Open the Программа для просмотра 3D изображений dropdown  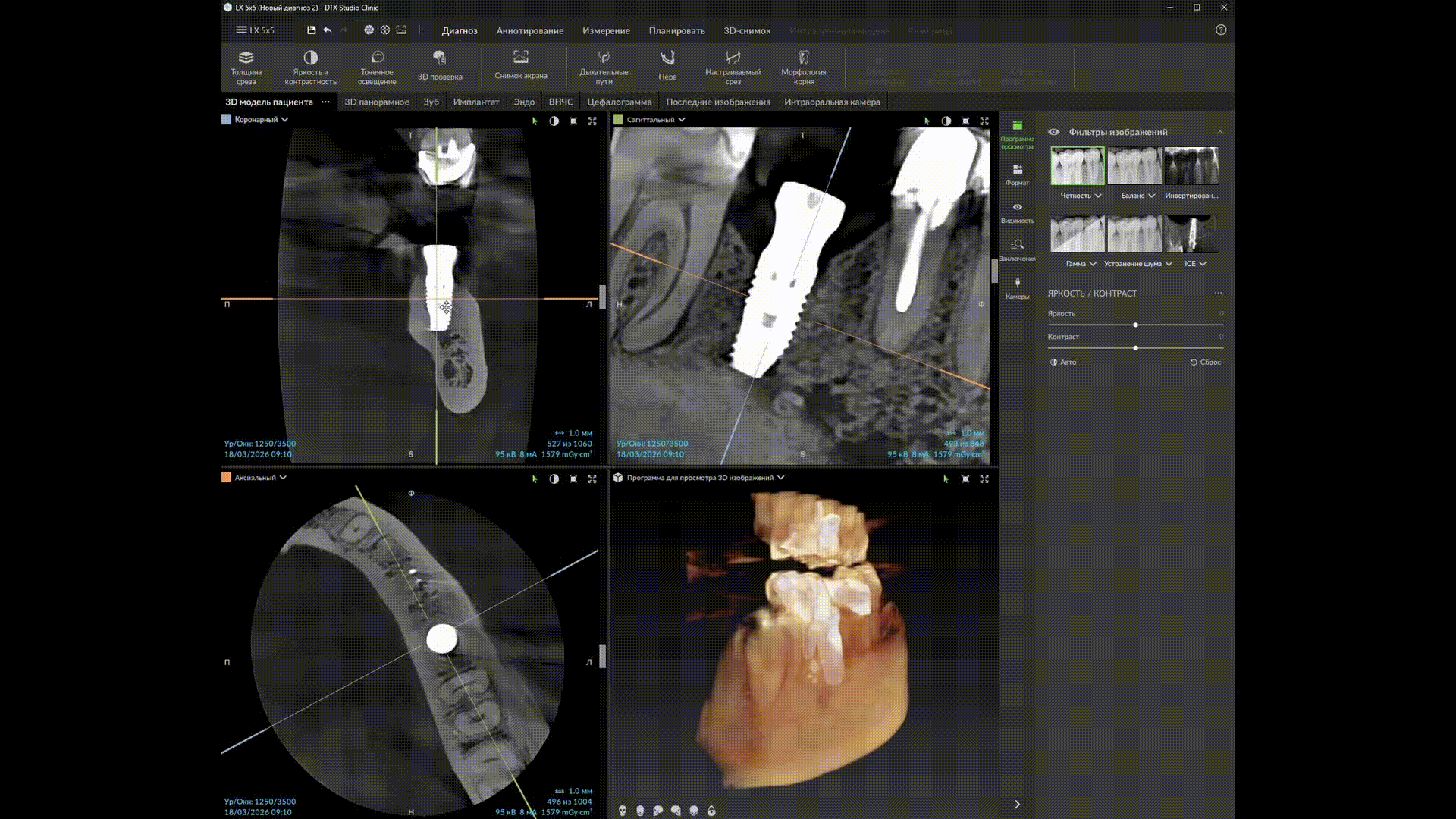coord(705,478)
